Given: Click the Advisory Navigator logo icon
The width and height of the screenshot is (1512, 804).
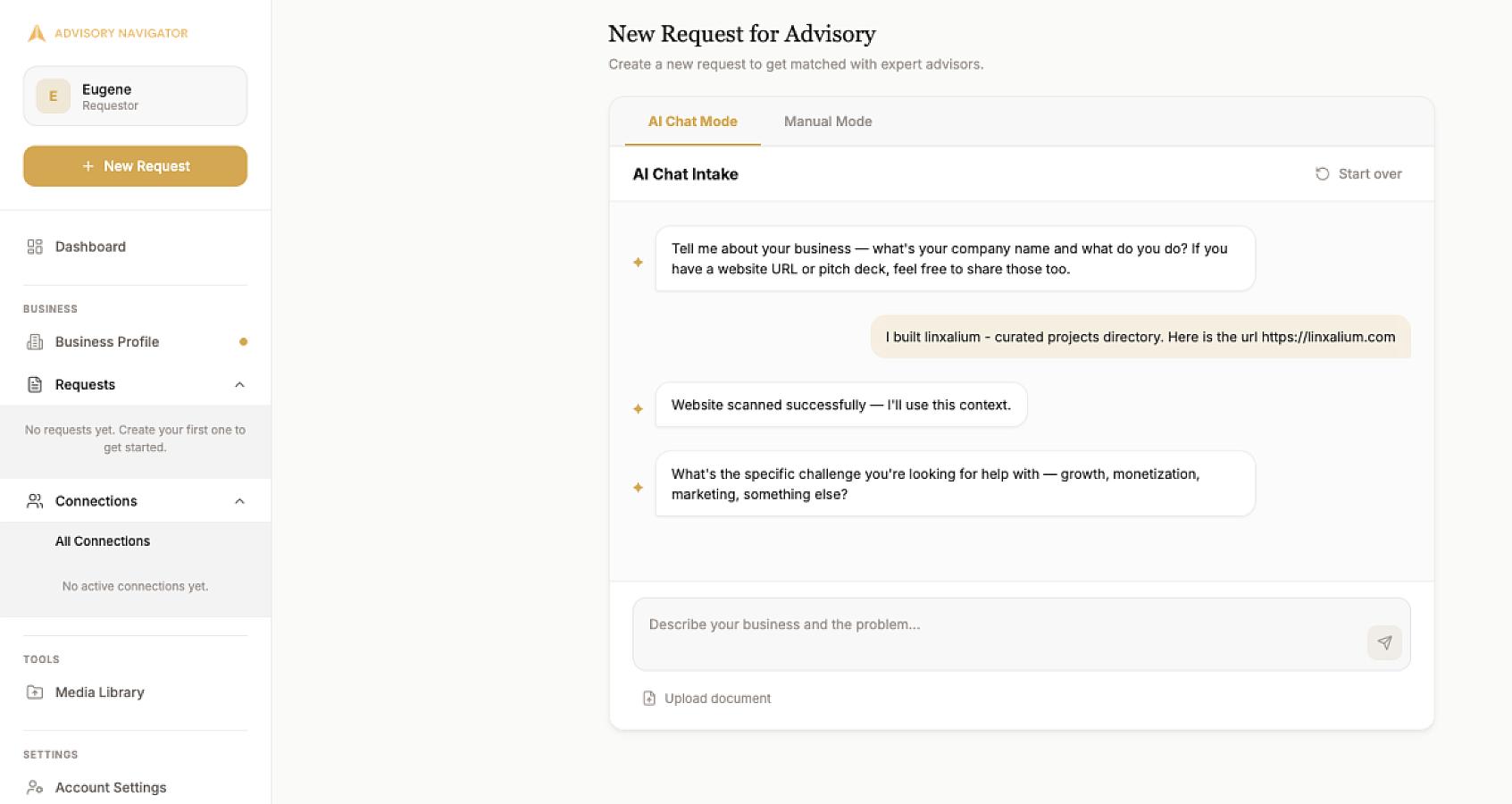Looking at the screenshot, I should point(37,33).
